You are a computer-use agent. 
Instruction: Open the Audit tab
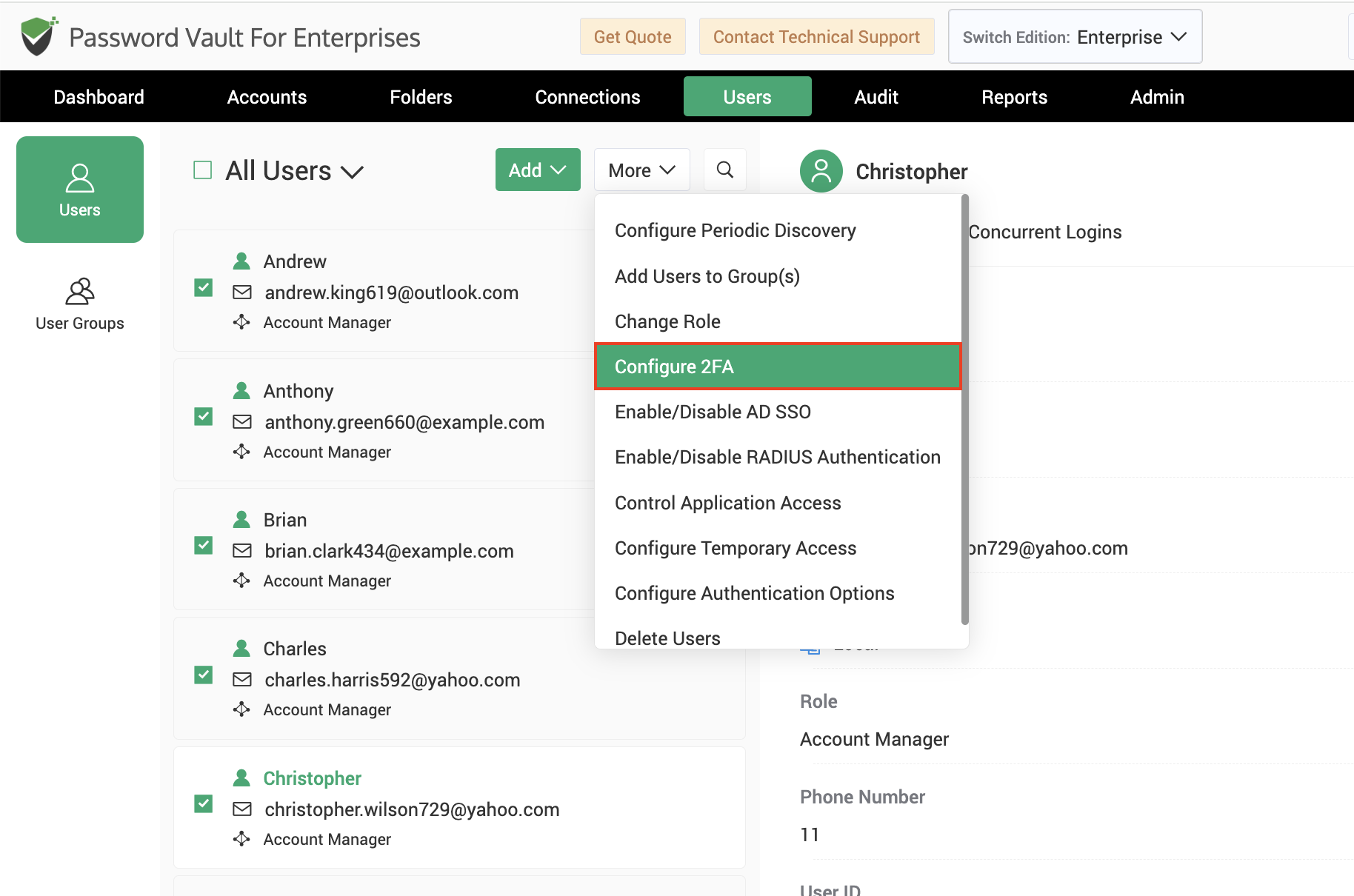tap(876, 97)
